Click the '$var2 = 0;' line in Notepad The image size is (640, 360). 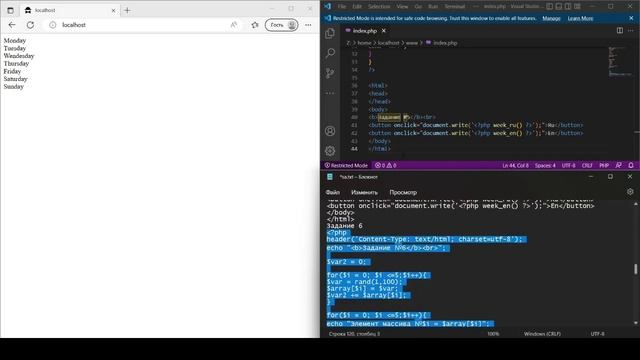coord(348,262)
